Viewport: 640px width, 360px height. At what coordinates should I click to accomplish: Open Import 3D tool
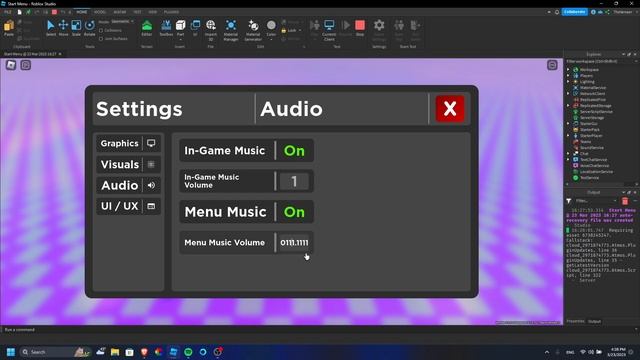211,29
